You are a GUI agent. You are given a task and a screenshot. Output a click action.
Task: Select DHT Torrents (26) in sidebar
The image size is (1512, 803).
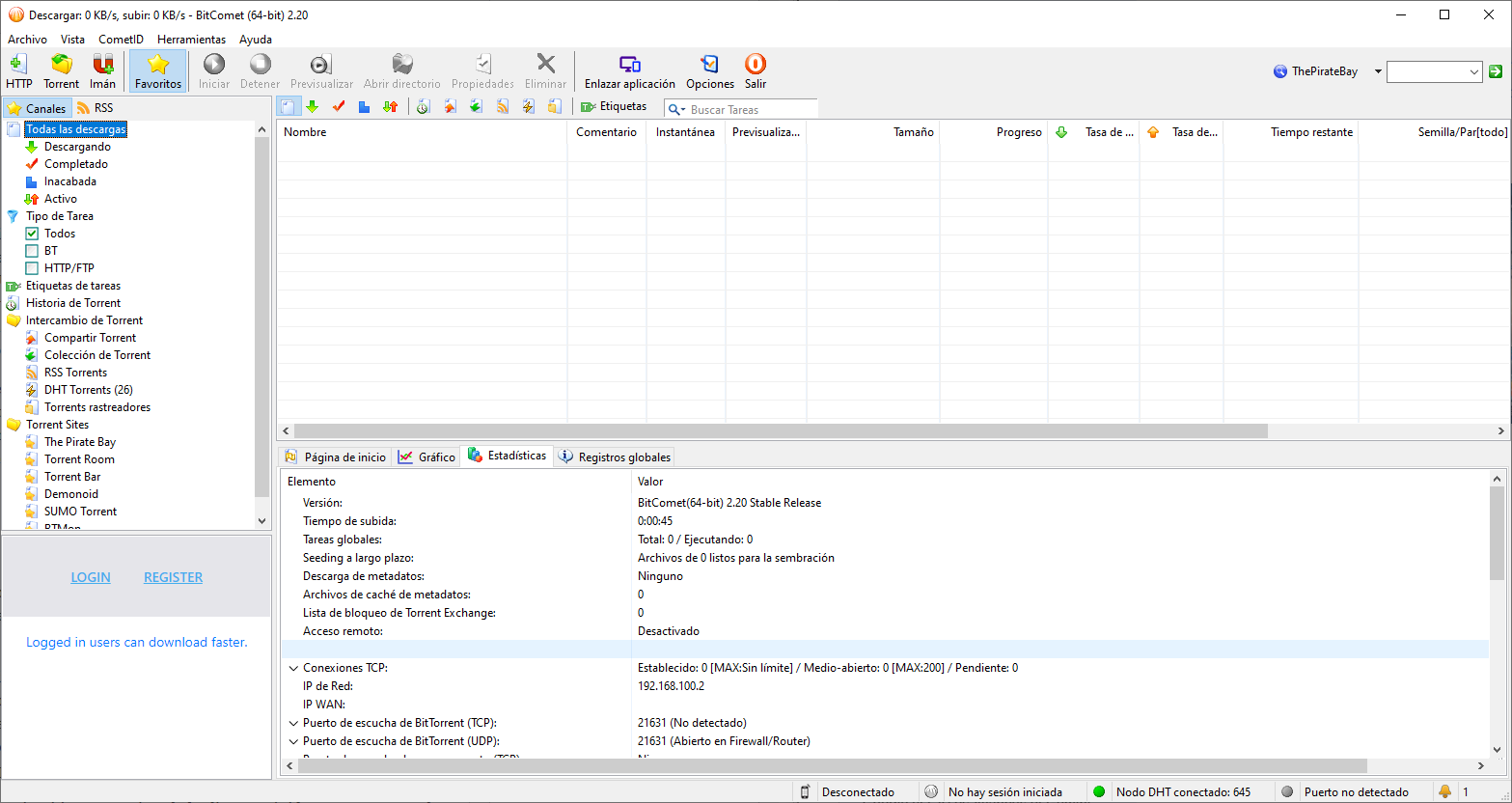(89, 390)
